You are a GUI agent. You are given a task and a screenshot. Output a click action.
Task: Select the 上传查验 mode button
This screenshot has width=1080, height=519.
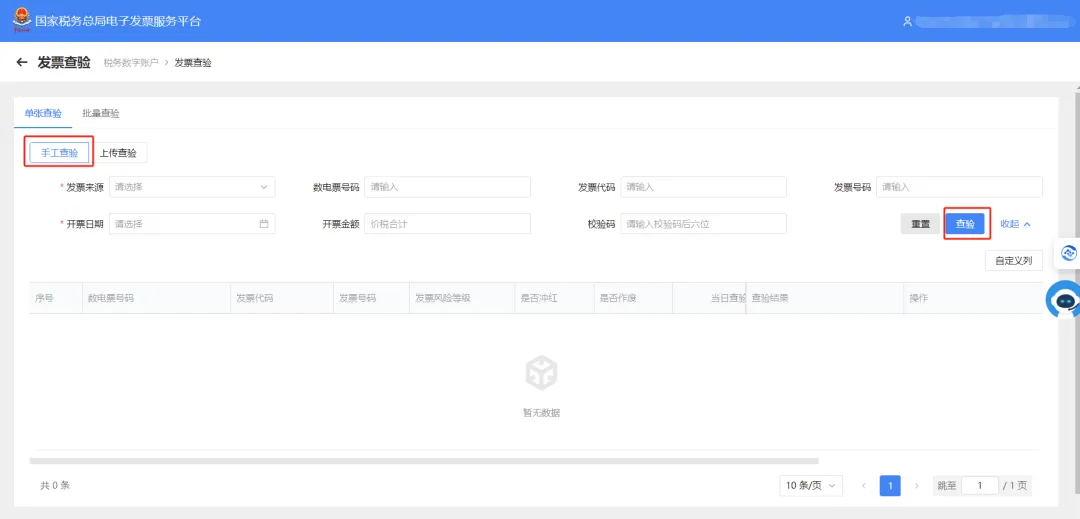tap(118, 153)
